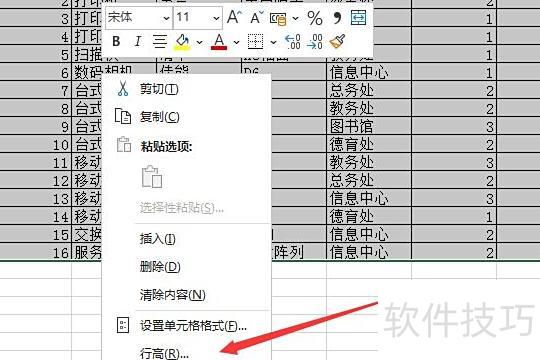Click cell 信息中心 in row 13
Screen dimensions: 540x360
[x=369, y=198]
